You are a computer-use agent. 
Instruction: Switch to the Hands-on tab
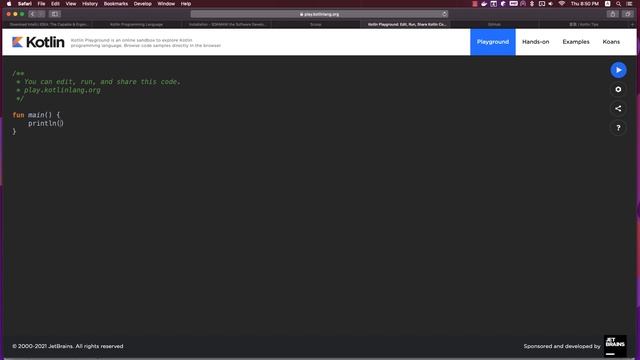click(536, 42)
